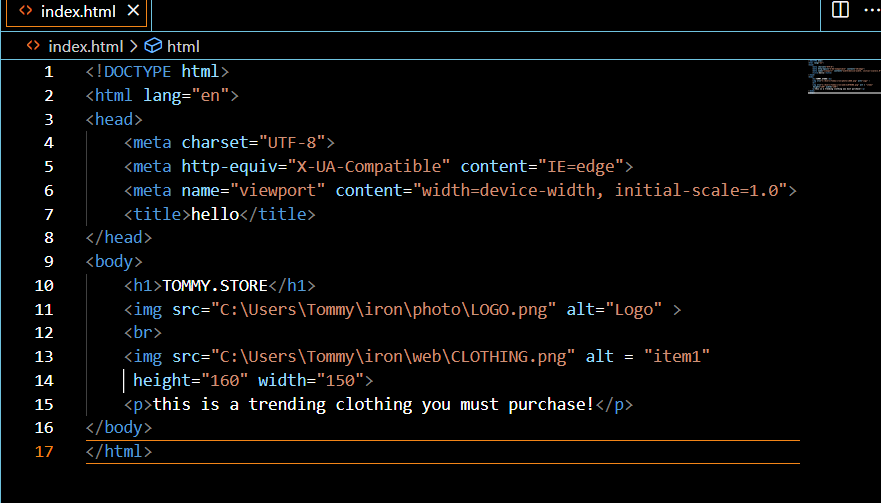Open the More Actions ellipsis menu
The image size is (881, 503).
point(873,10)
